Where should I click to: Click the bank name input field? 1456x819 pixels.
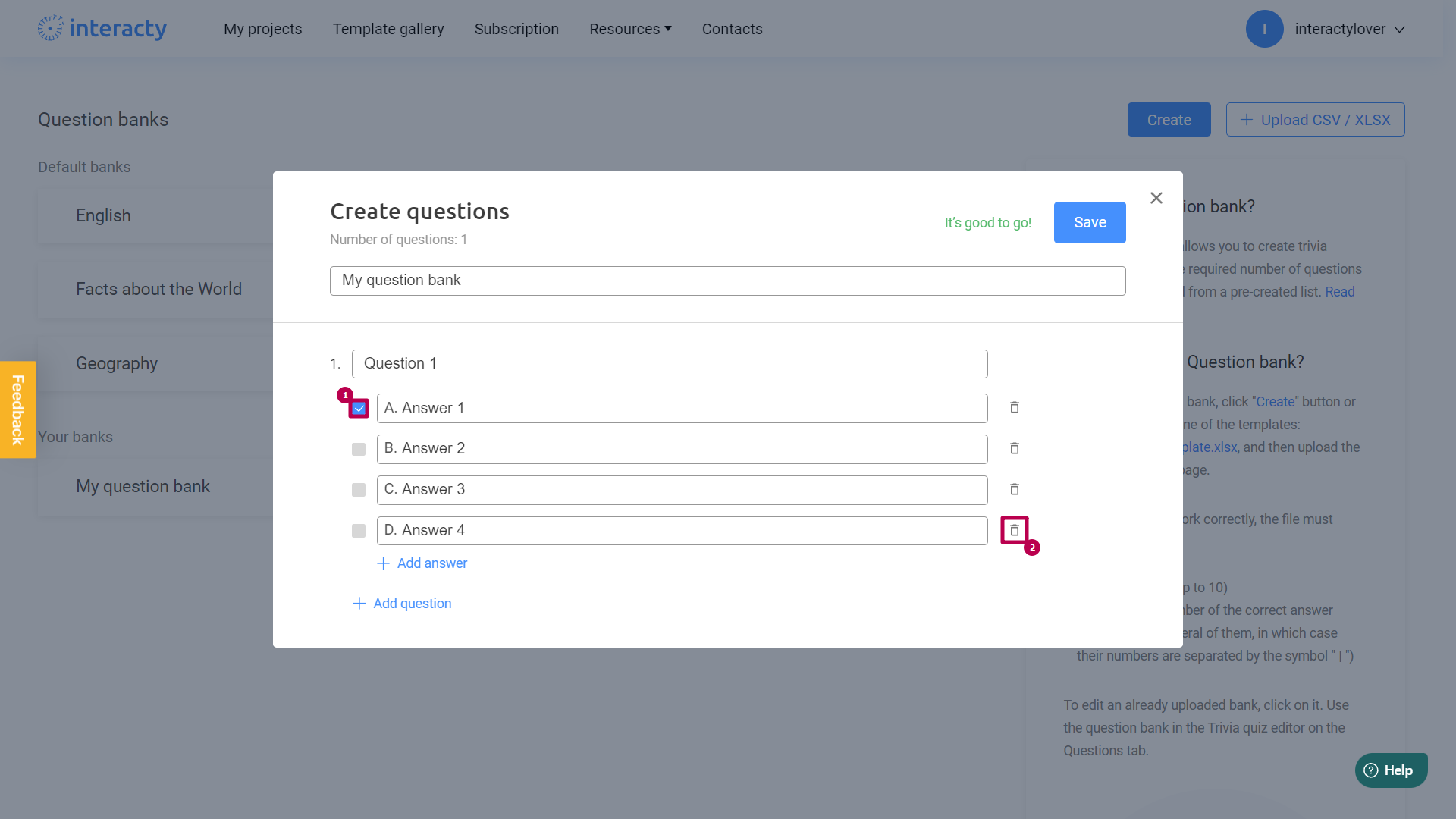pos(727,281)
